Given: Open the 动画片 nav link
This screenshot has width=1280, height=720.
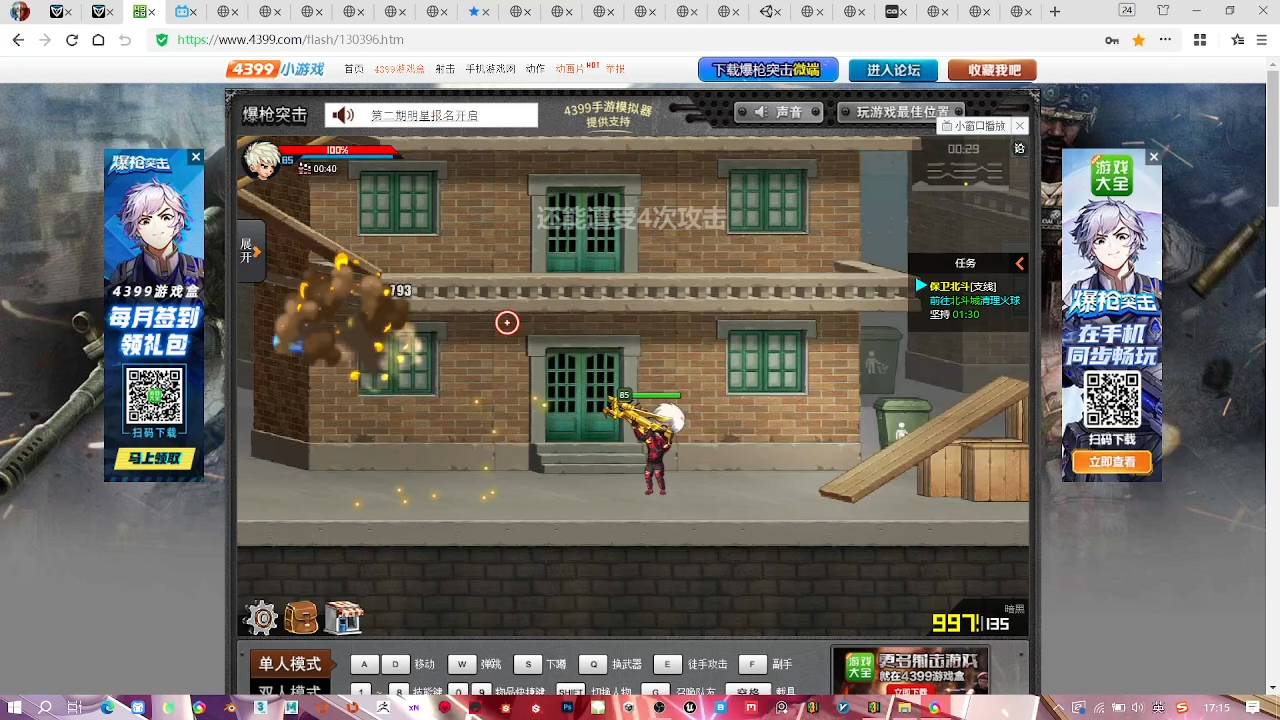Looking at the screenshot, I should coord(570,69).
